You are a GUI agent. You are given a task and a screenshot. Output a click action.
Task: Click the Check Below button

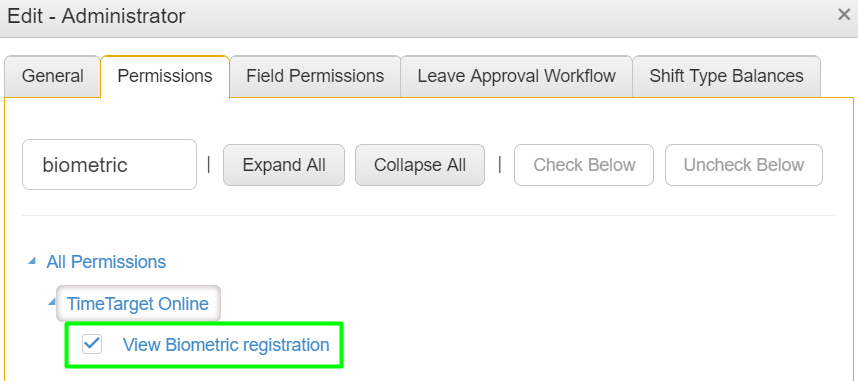point(584,165)
